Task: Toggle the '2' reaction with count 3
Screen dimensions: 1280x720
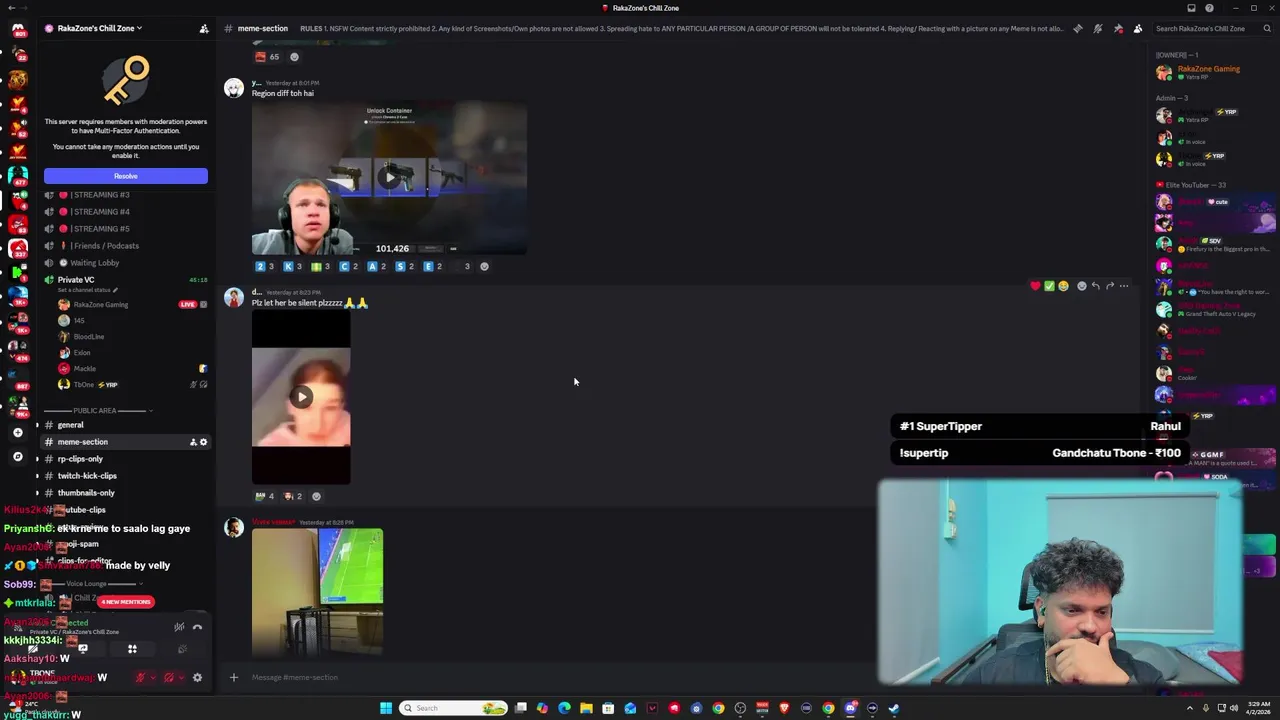Action: (x=264, y=266)
